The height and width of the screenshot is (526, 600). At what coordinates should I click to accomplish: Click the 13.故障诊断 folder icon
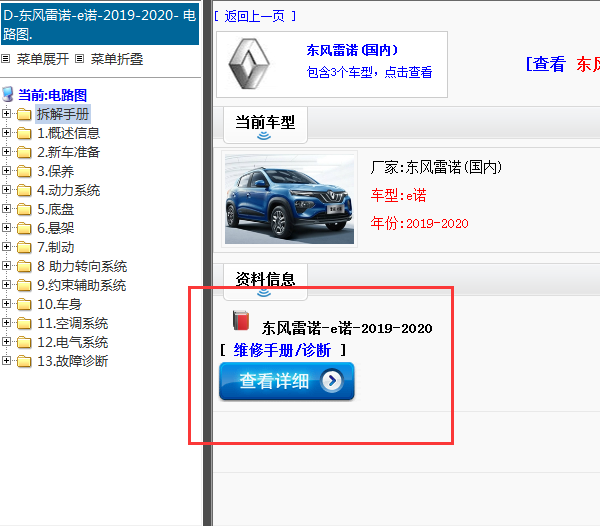click(x=24, y=361)
